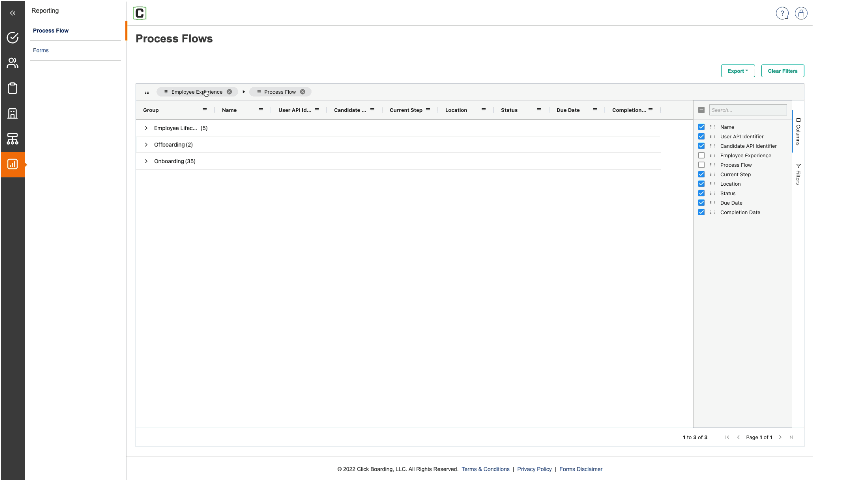Open the tasks checkmark icon in sidebar
Viewport: 853px width, 480px height.
click(12, 38)
